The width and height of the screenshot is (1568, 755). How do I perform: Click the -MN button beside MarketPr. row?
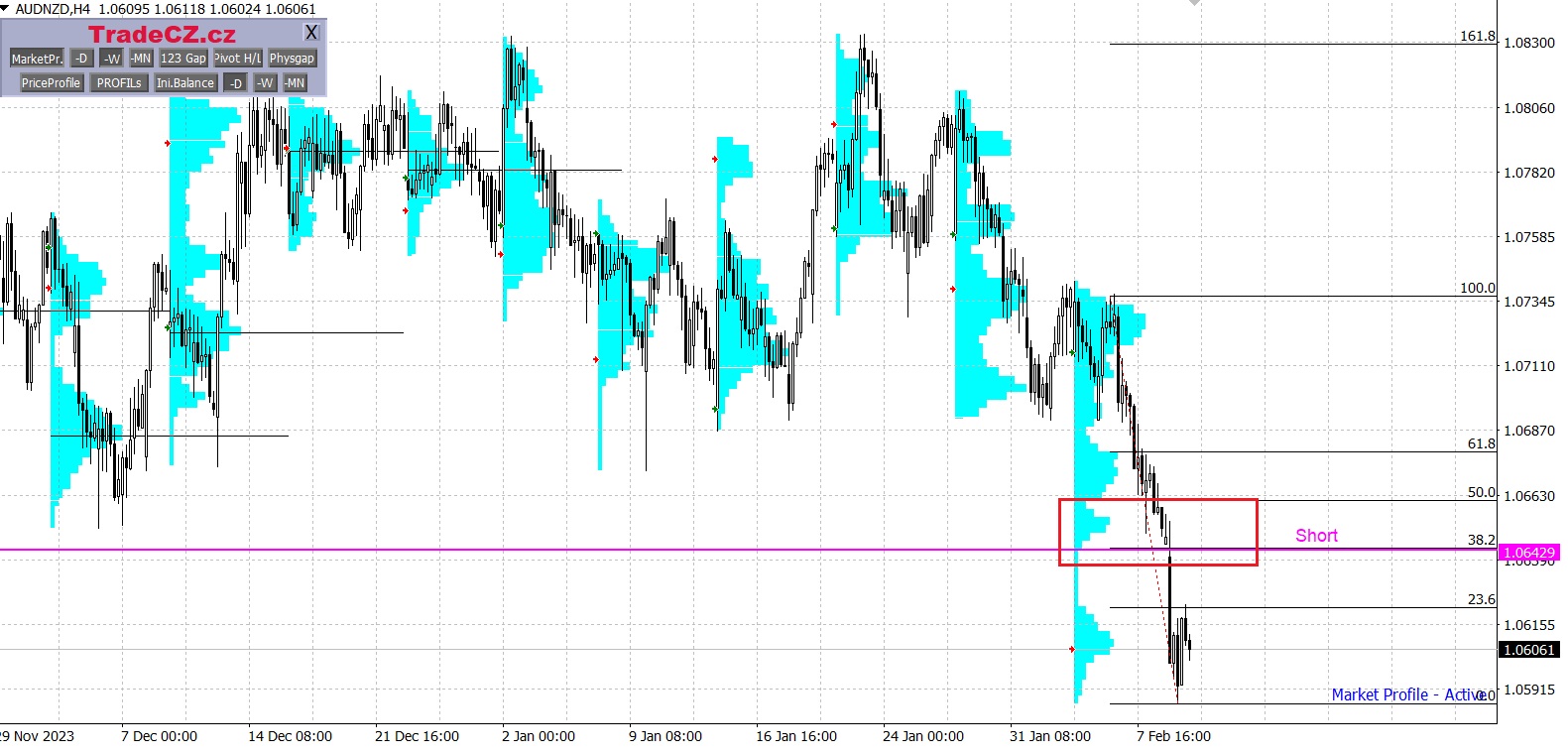(x=141, y=59)
